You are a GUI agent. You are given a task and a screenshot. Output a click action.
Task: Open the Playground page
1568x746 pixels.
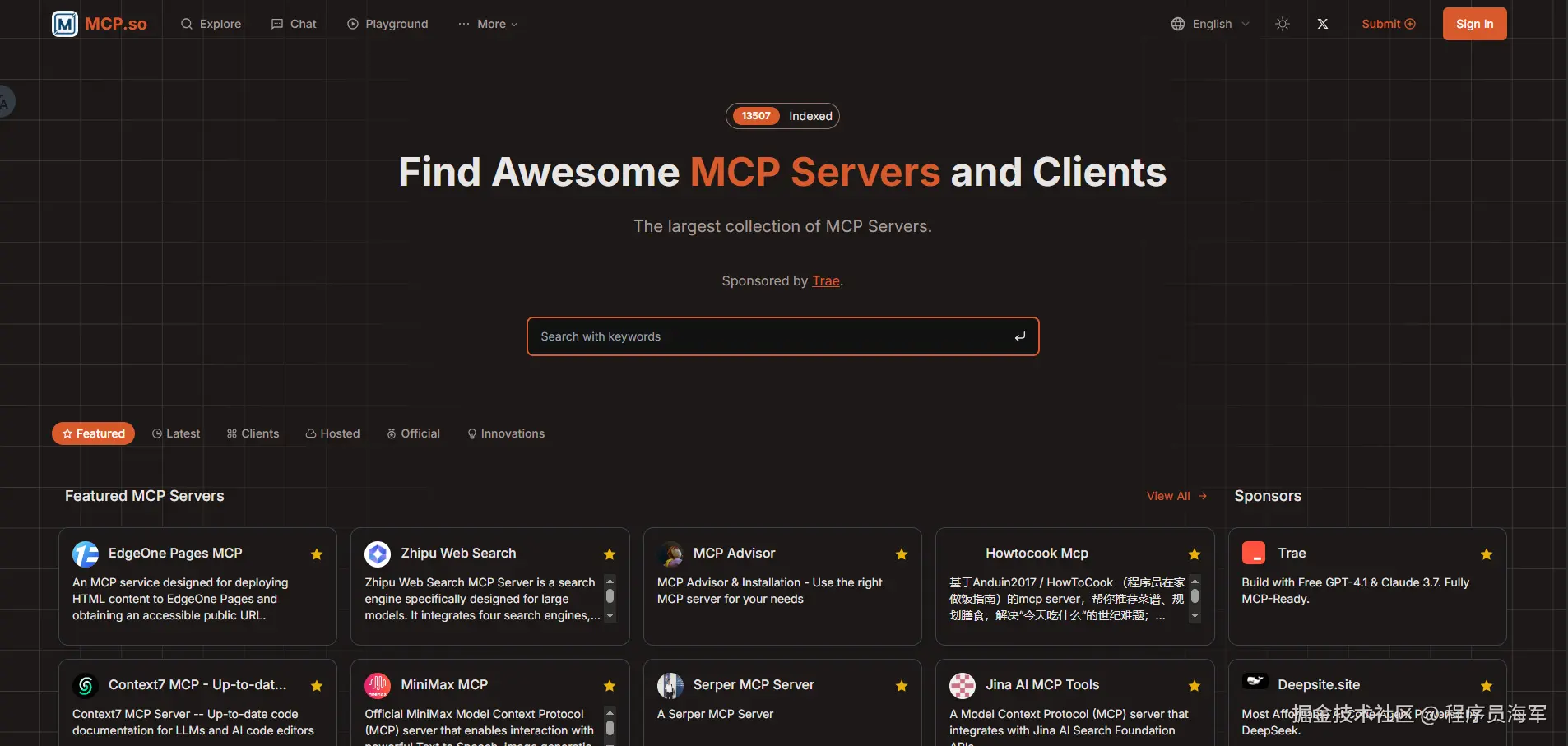(x=387, y=24)
